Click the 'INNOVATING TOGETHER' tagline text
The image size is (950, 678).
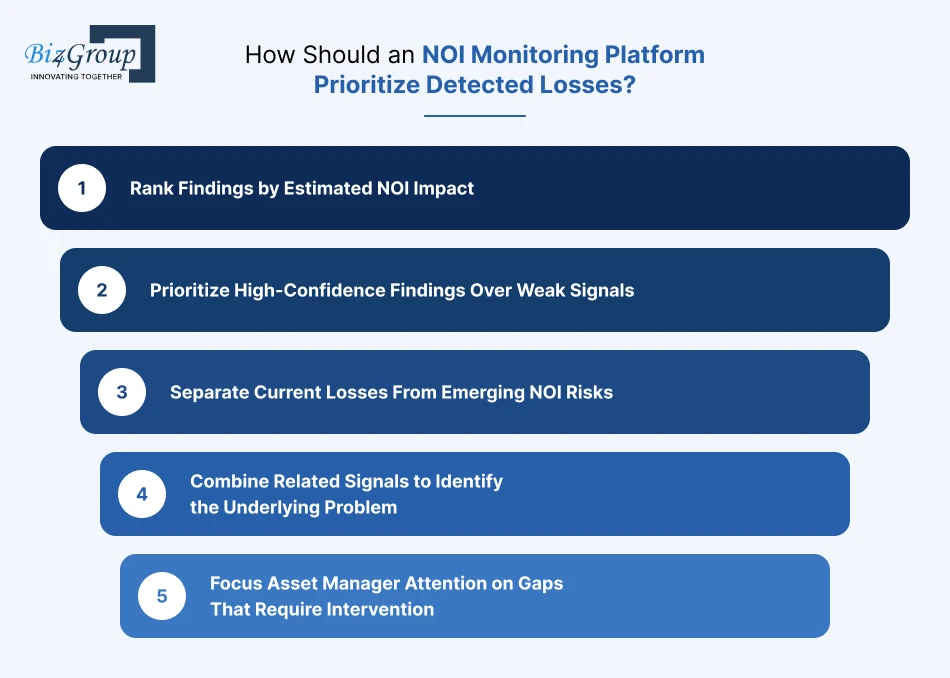(76, 76)
